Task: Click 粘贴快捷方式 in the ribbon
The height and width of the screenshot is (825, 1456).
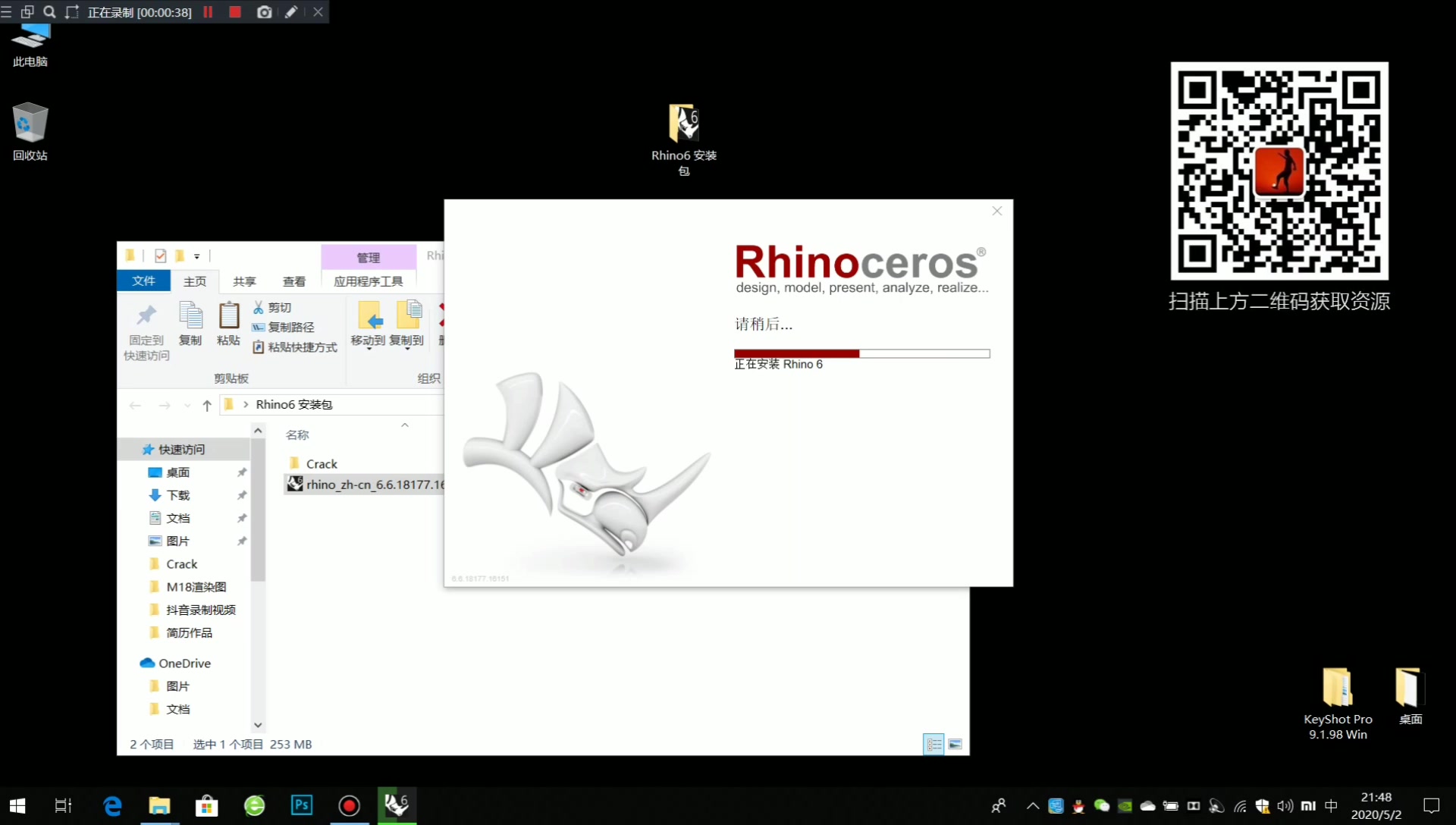Action: 294,347
